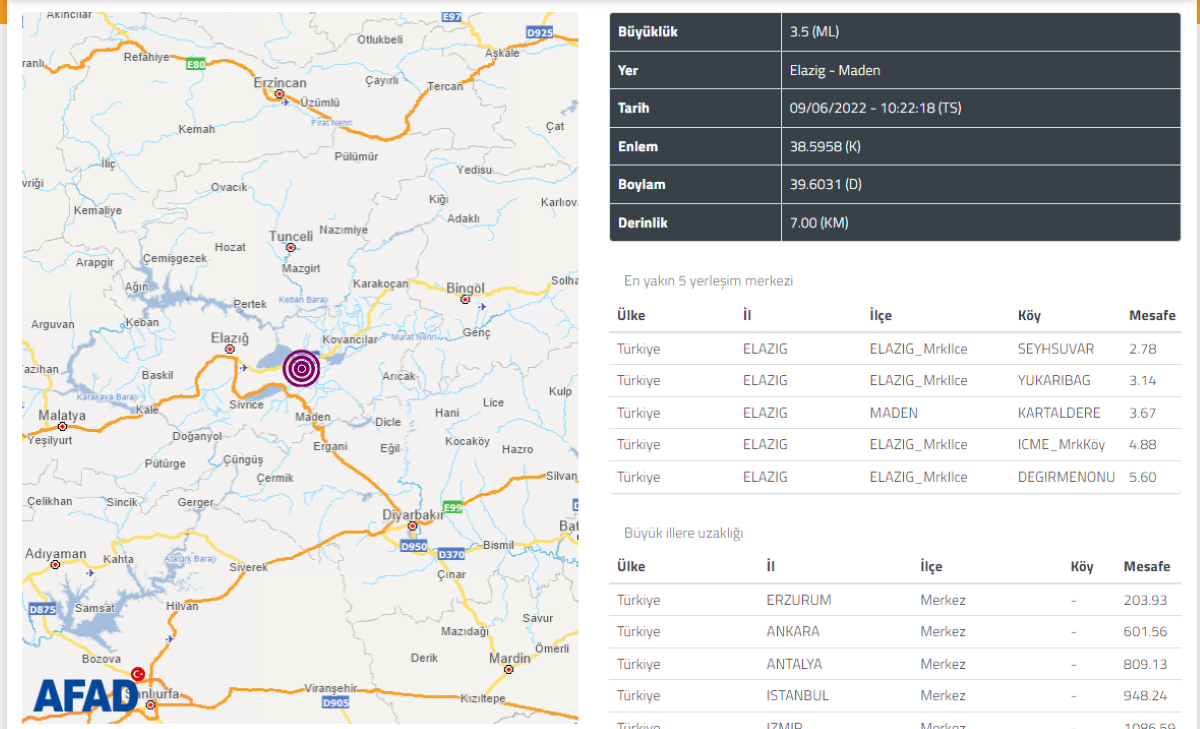Click the Malatya city label on map

[x=62, y=414]
